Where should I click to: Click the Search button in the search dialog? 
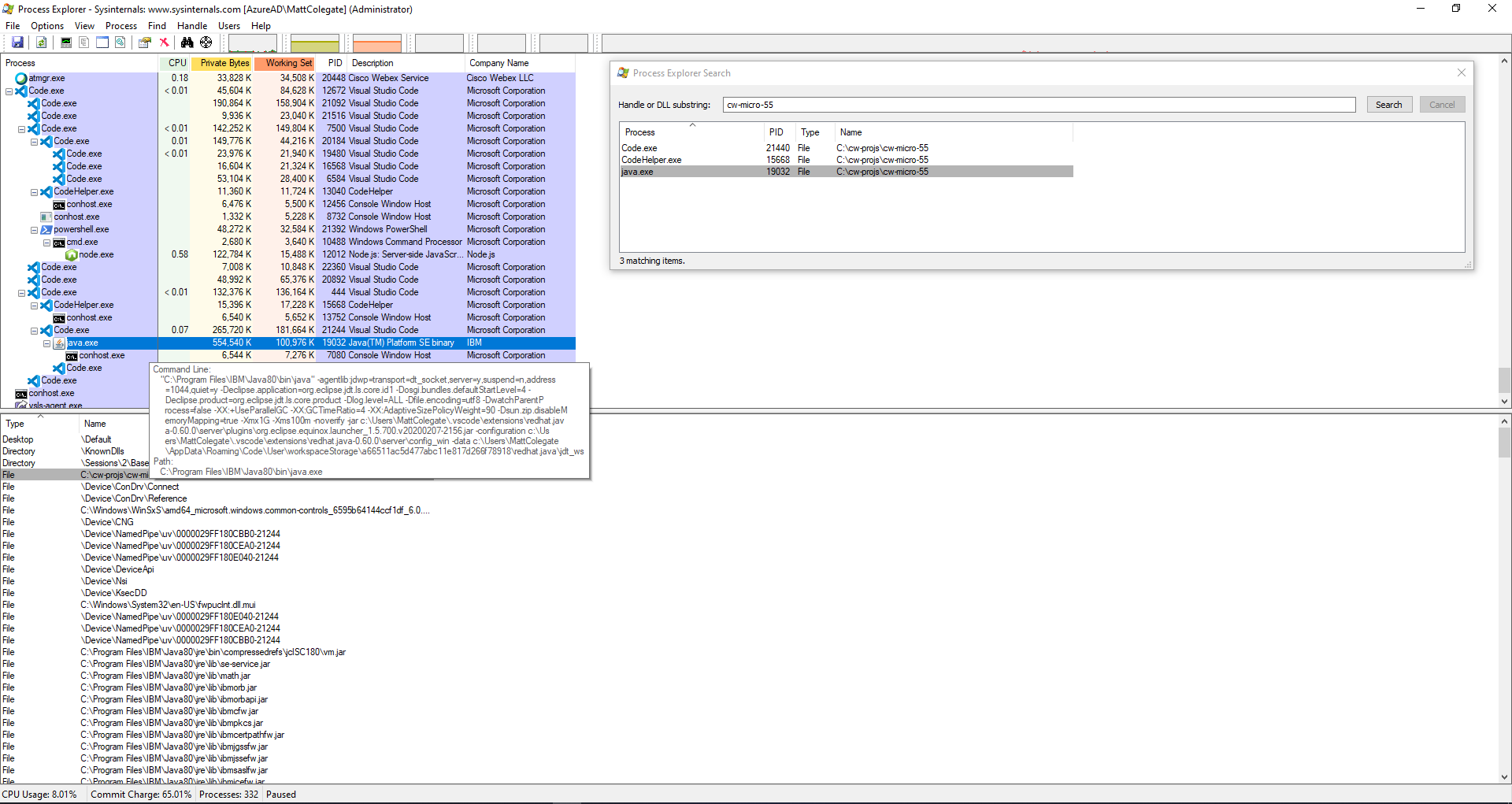1388,104
